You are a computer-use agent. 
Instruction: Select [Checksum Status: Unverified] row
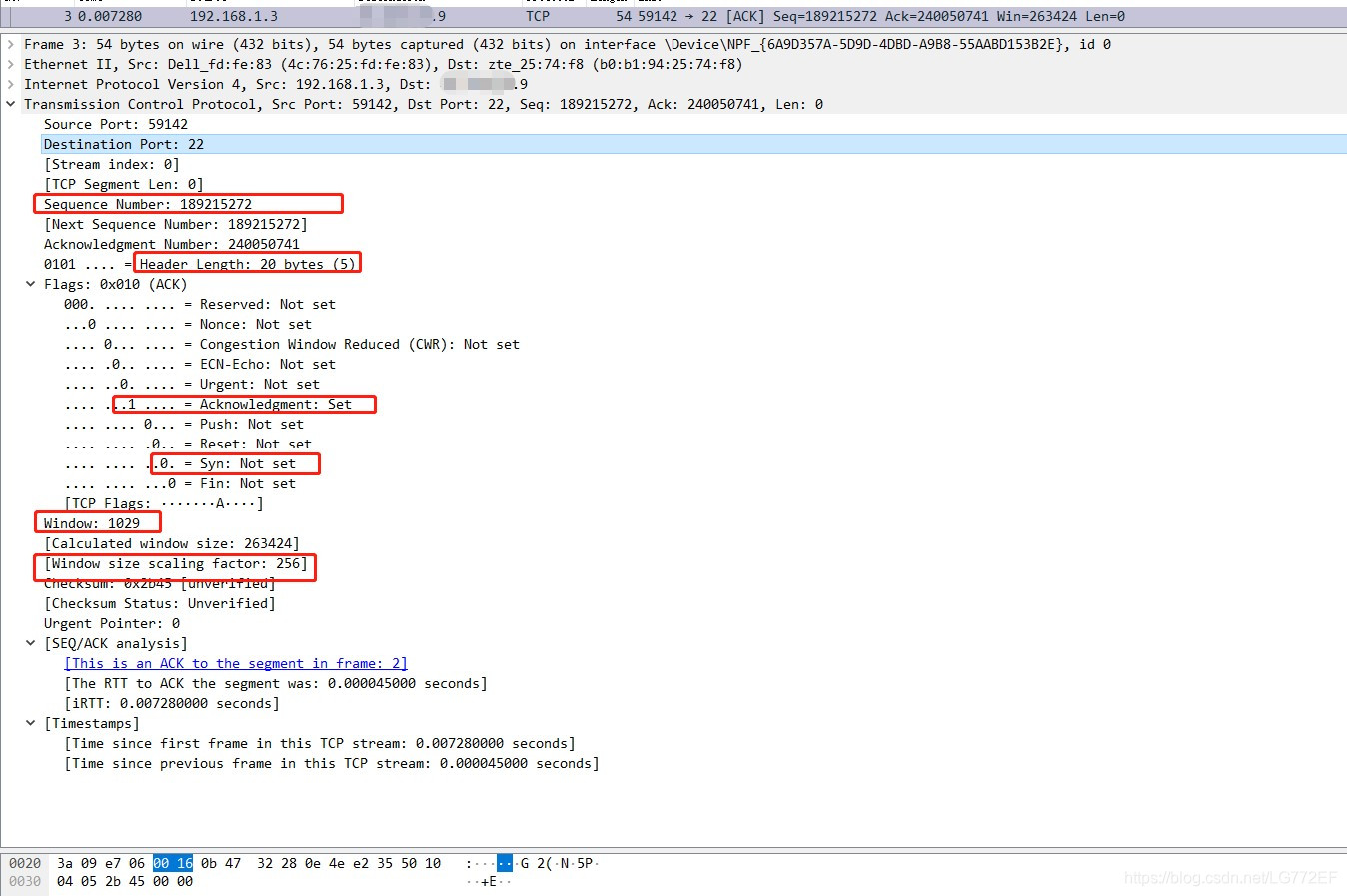[x=160, y=603]
